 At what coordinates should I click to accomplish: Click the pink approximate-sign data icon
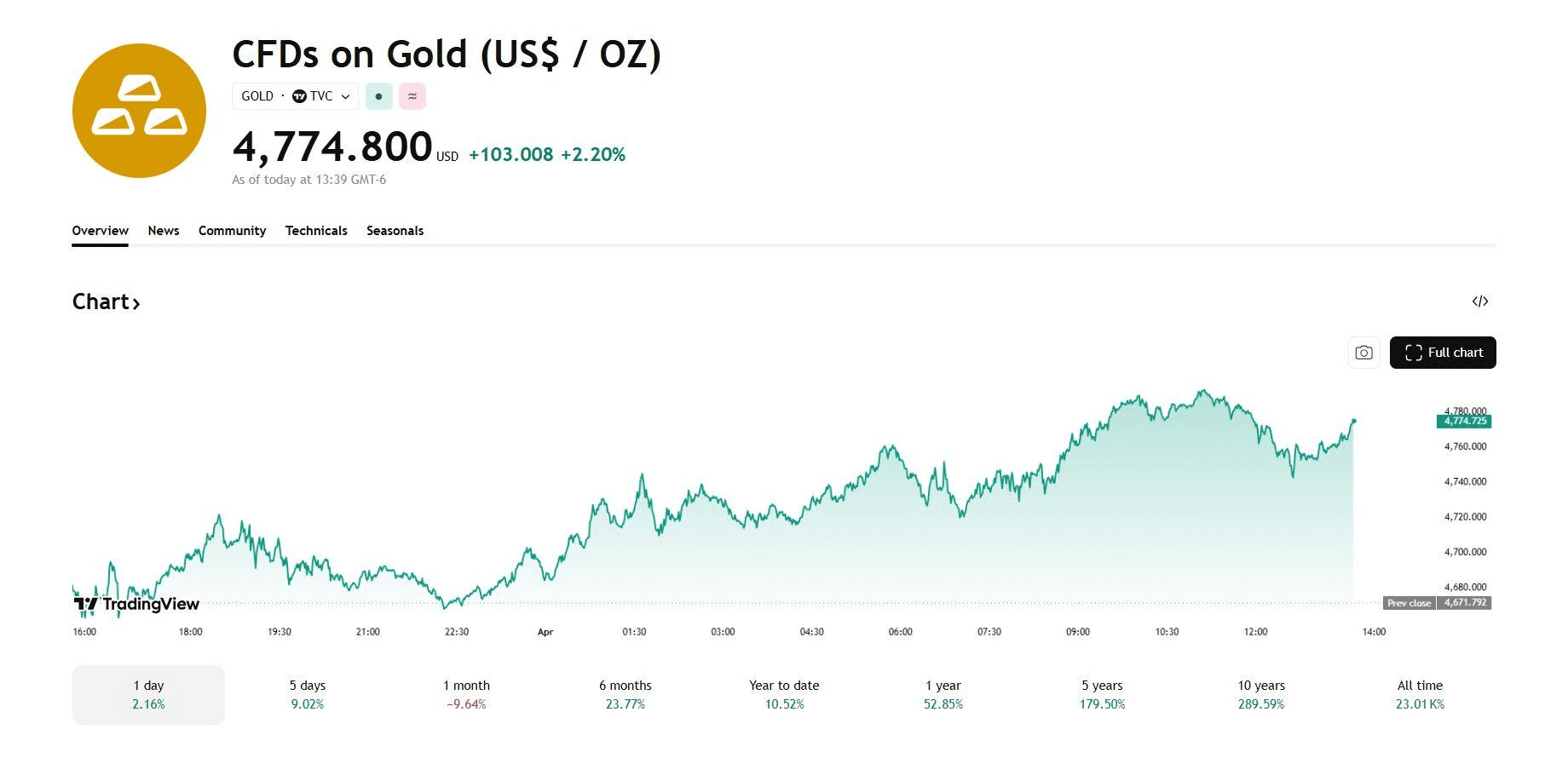point(412,96)
